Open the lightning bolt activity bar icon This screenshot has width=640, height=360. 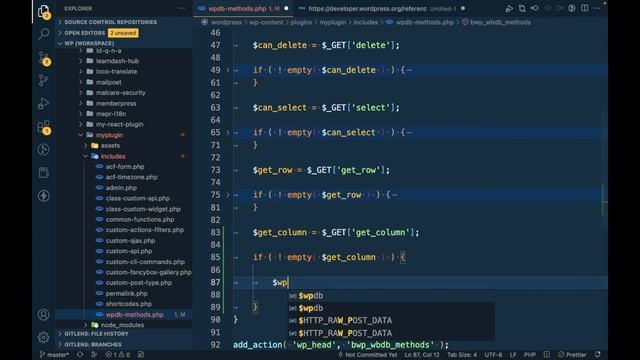pos(43,196)
